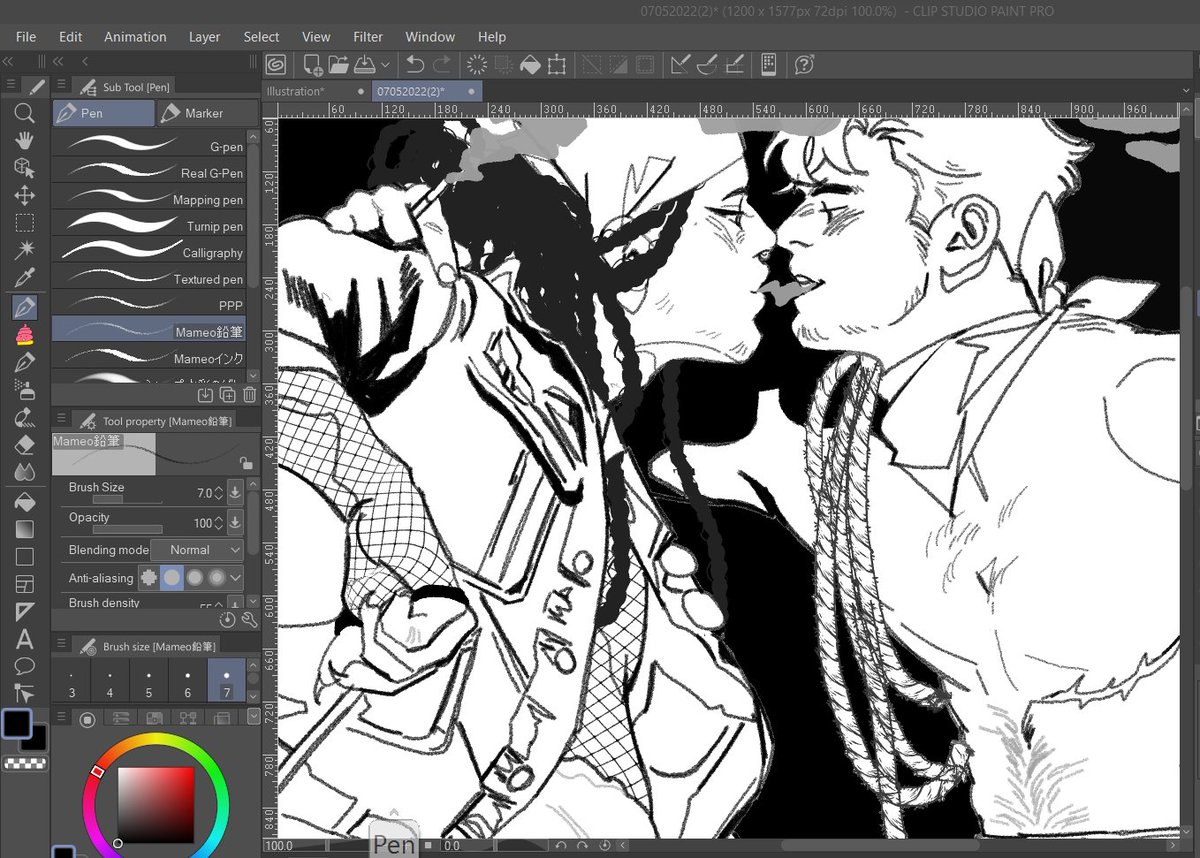Open CLIP STUDIO launcher icon

(276, 65)
